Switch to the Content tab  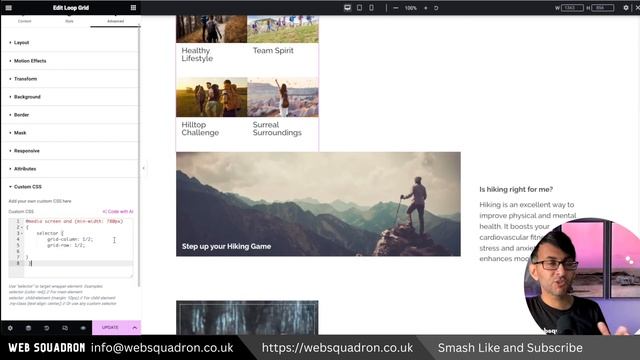pos(24,21)
